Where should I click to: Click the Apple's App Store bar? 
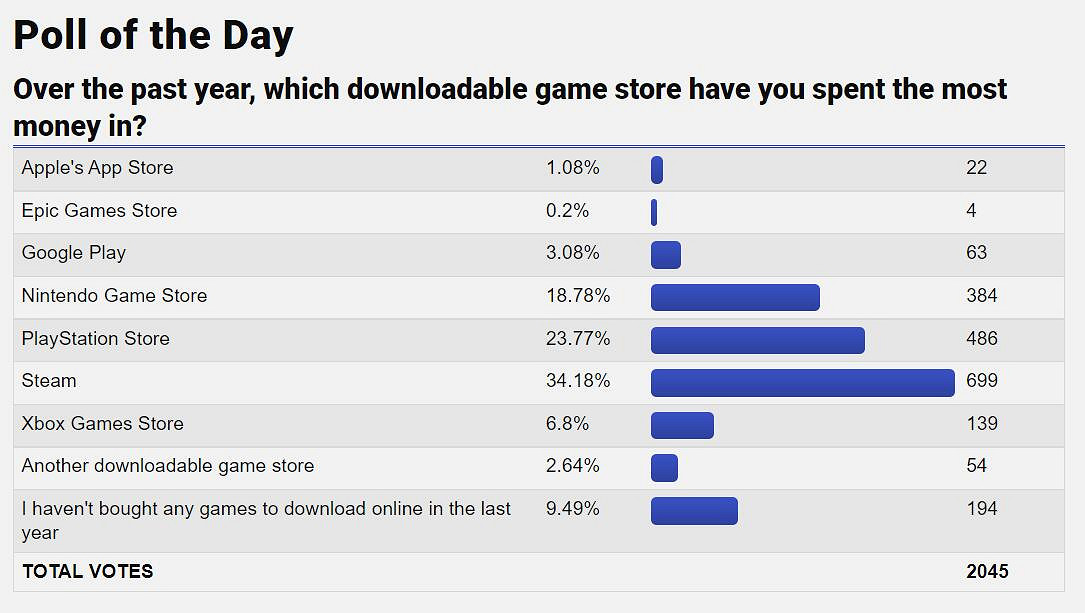pos(657,170)
